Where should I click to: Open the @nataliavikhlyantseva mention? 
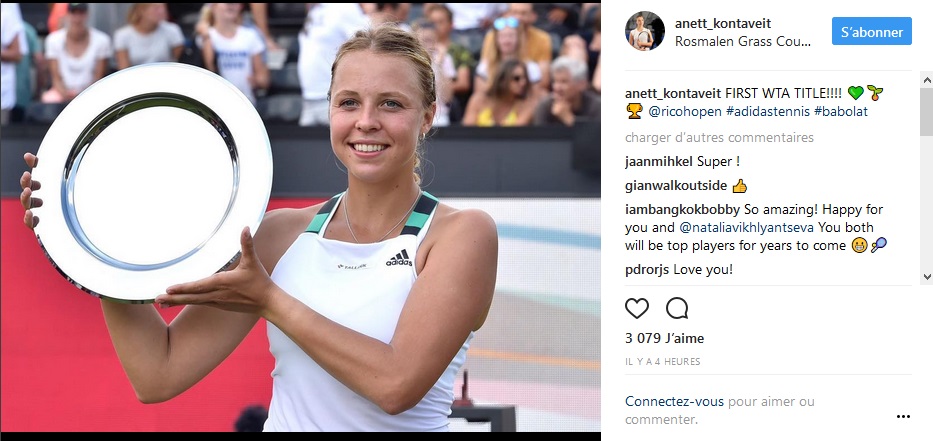[x=746, y=227]
